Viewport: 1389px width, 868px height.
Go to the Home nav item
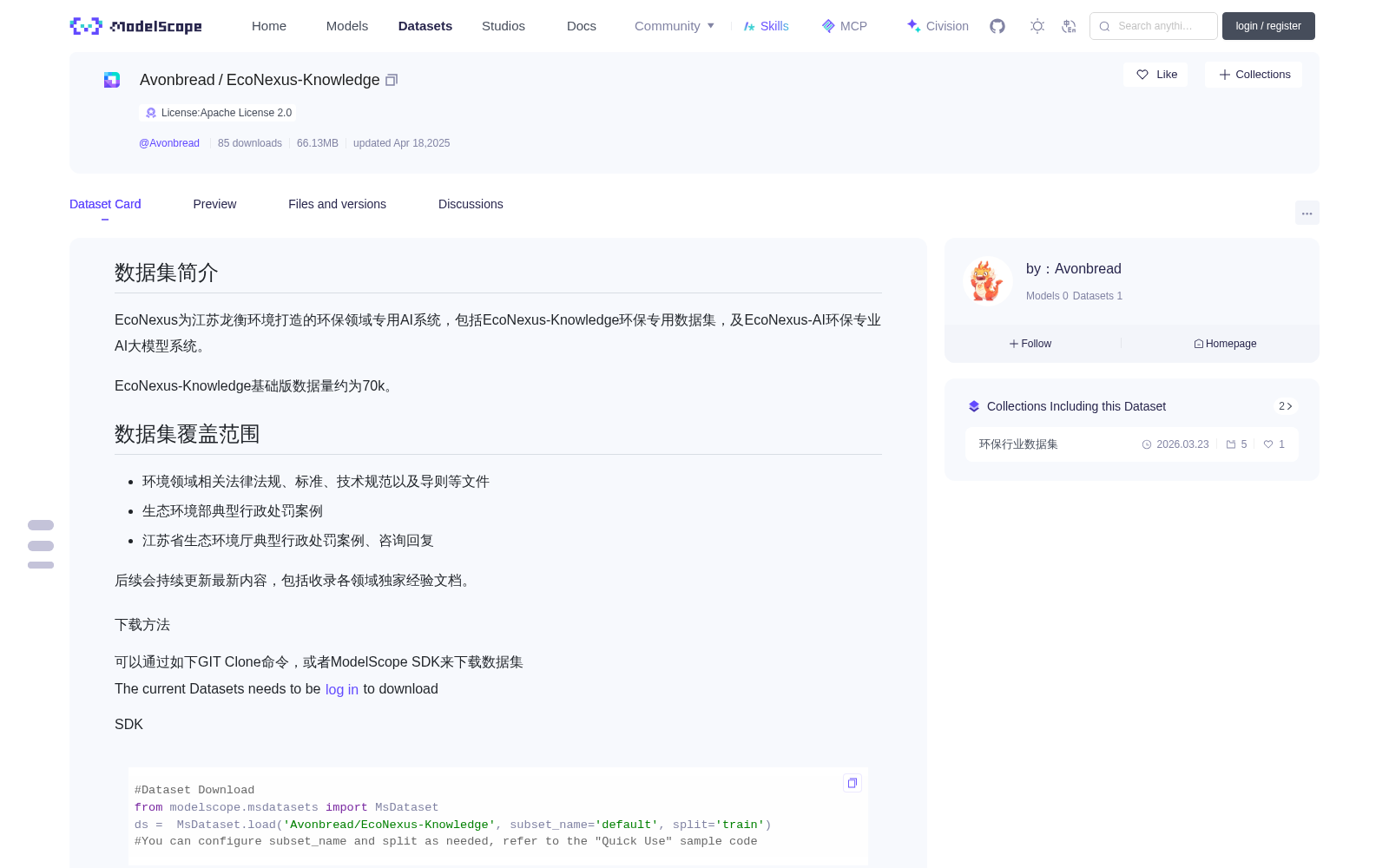click(x=269, y=26)
